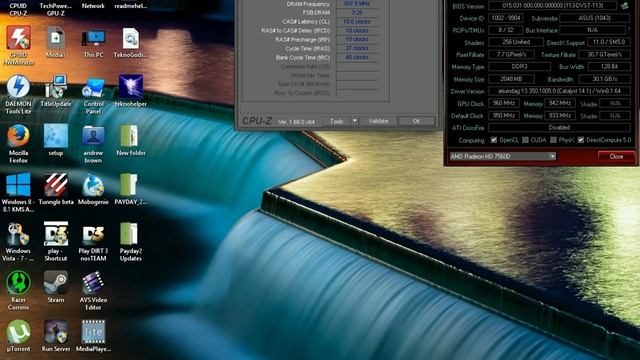
Task: Toggle the PhysX checkbox in GPU-Z
Action: tap(553, 140)
